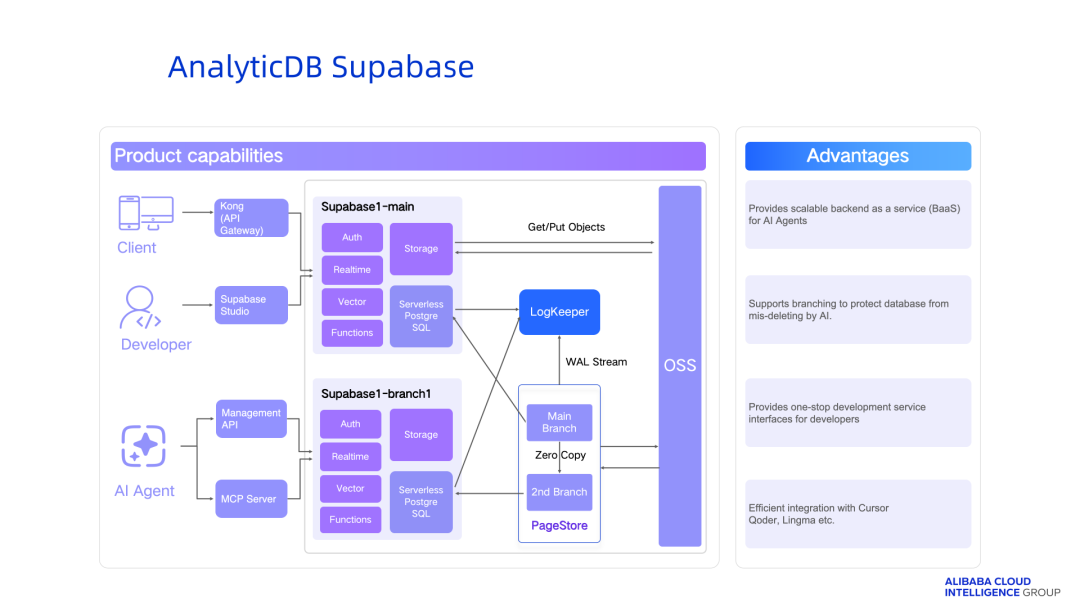The image size is (1080, 608).
Task: Select the 2nd Branch box in PageStore
Action: coord(559,492)
